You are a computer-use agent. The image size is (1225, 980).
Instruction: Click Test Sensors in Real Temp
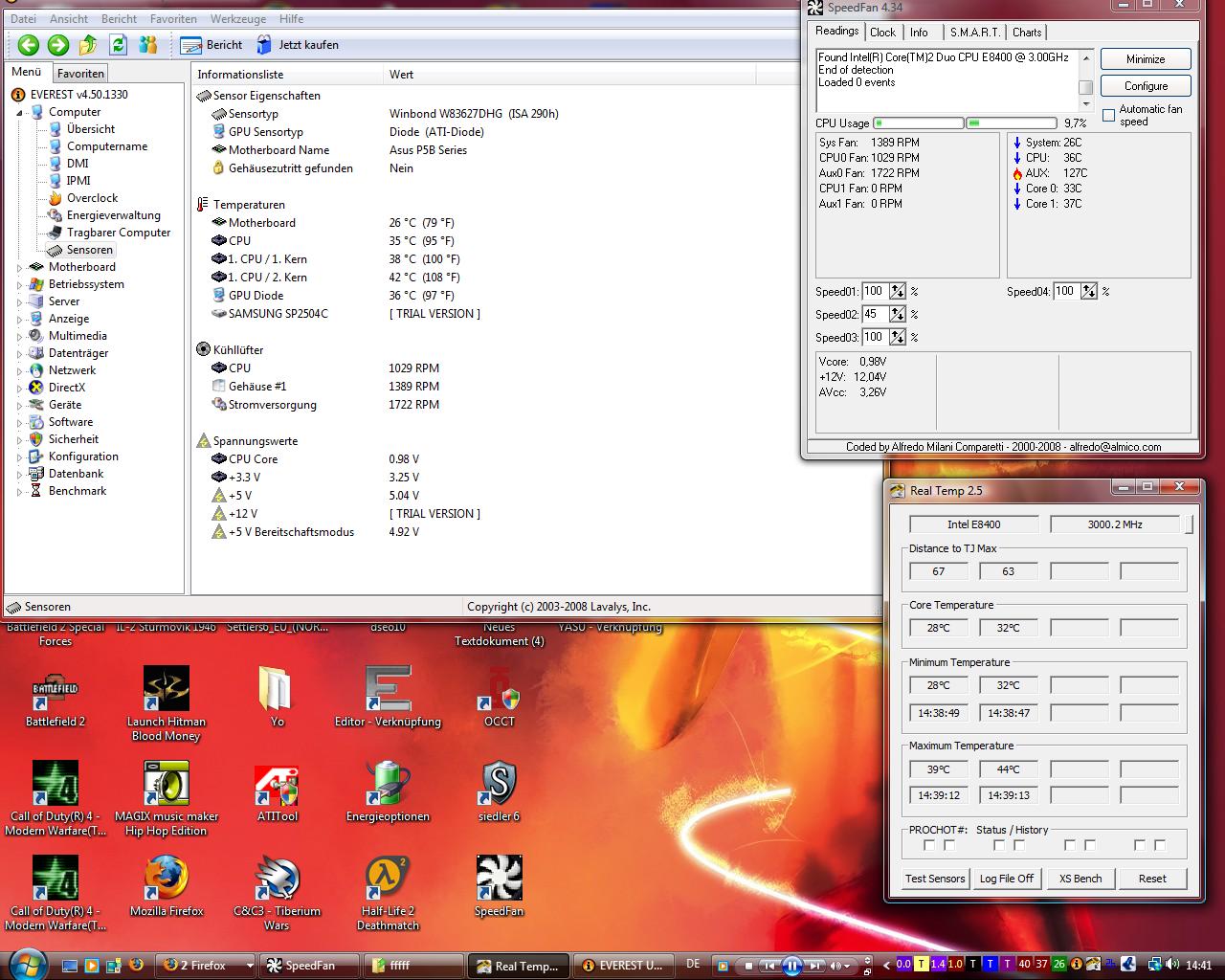[935, 879]
